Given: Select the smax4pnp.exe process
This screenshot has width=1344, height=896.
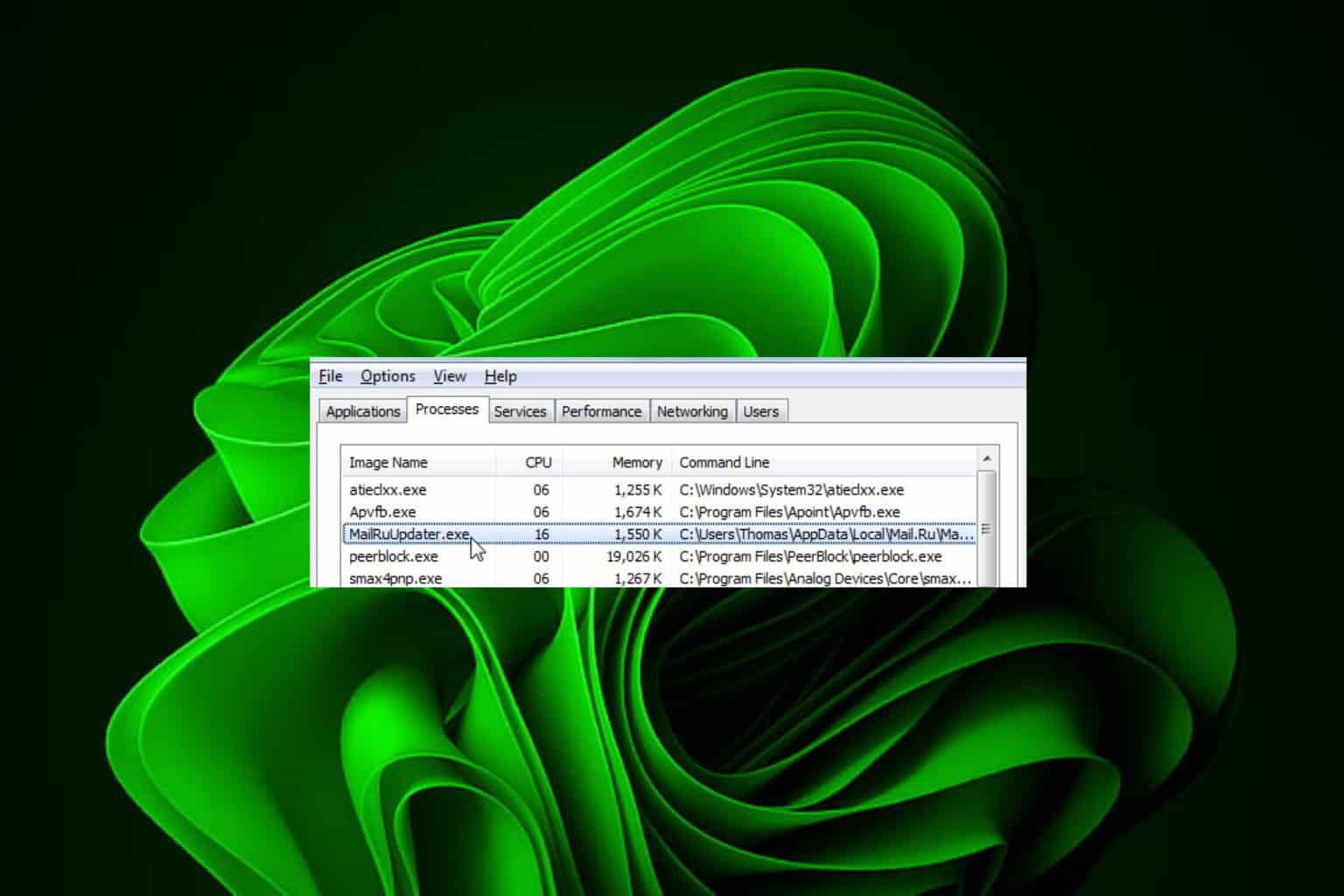Looking at the screenshot, I should click(659, 577).
